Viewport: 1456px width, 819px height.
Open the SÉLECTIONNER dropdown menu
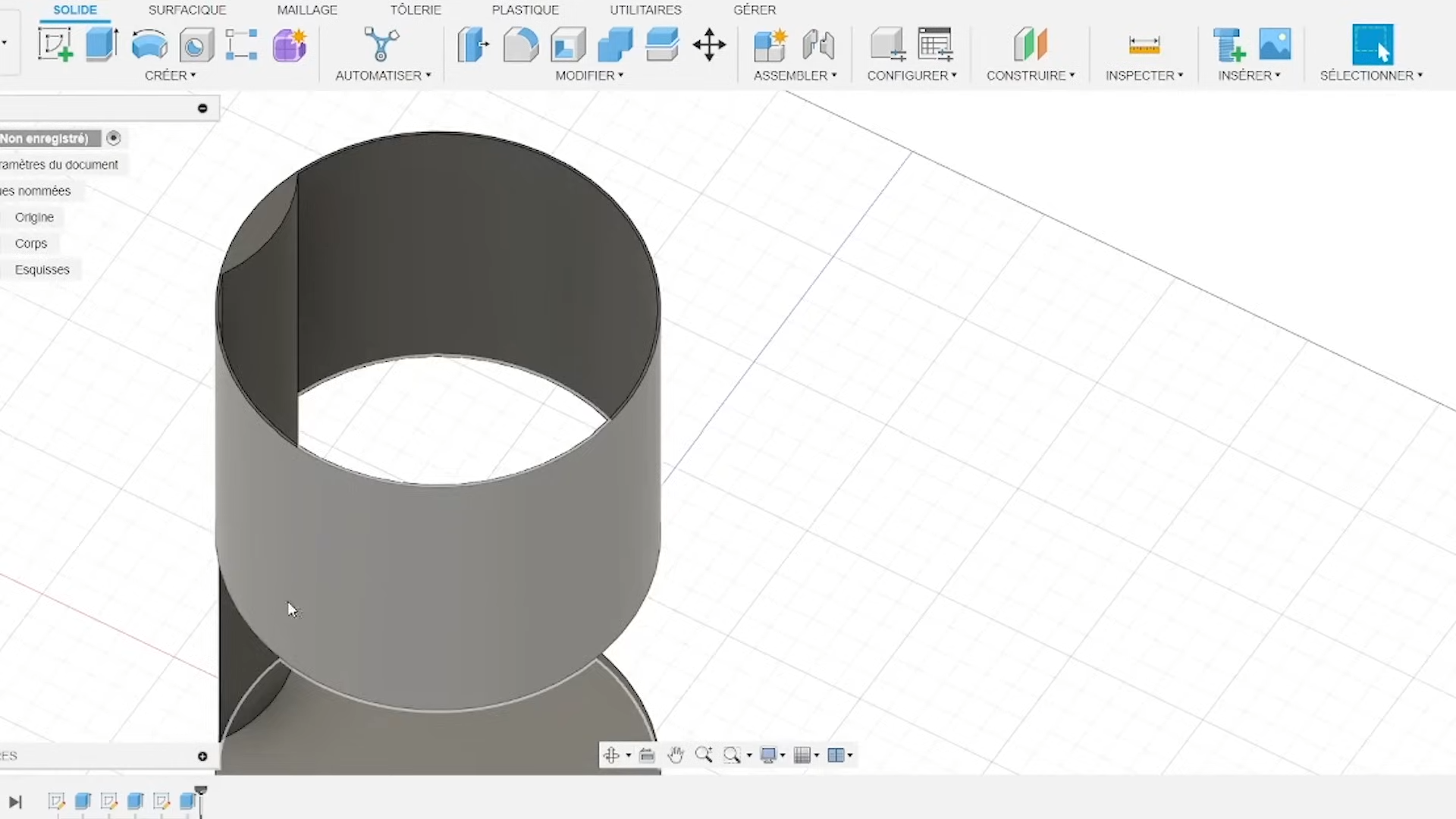(x=1371, y=75)
